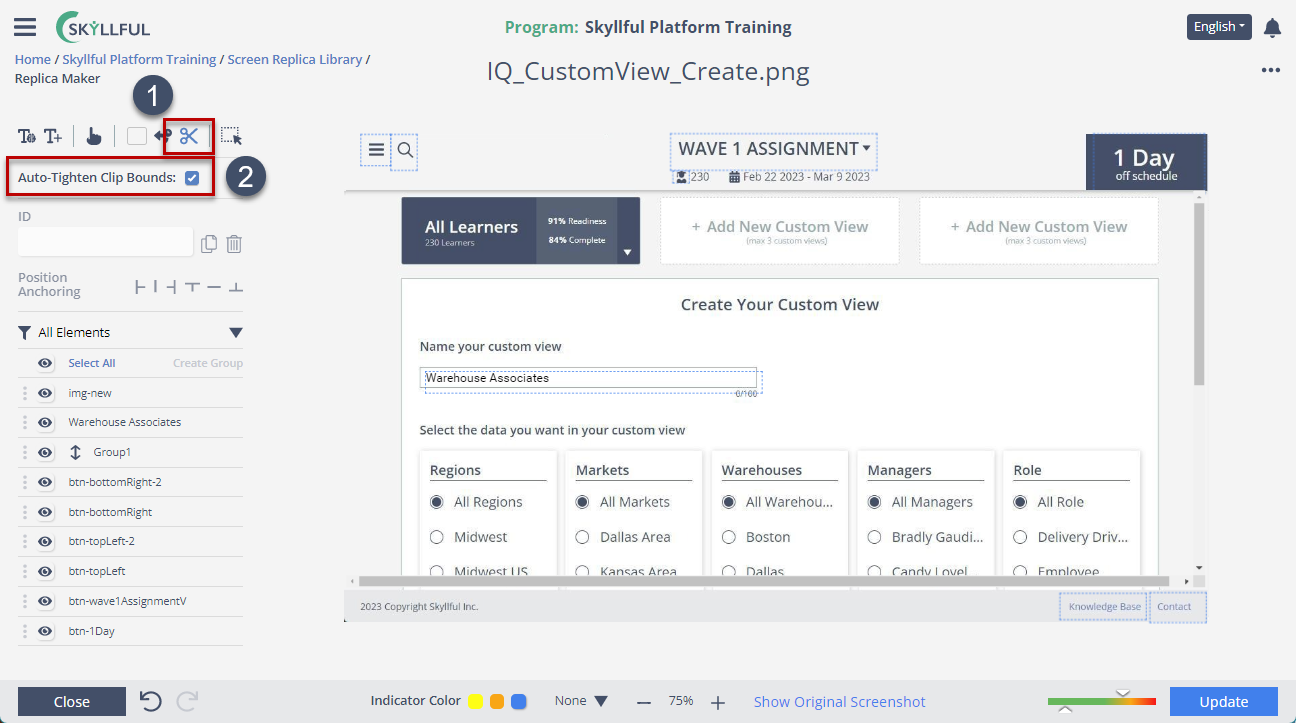Image resolution: width=1296 pixels, height=723 pixels.
Task: Select the All Regions radio button
Action: 436,502
